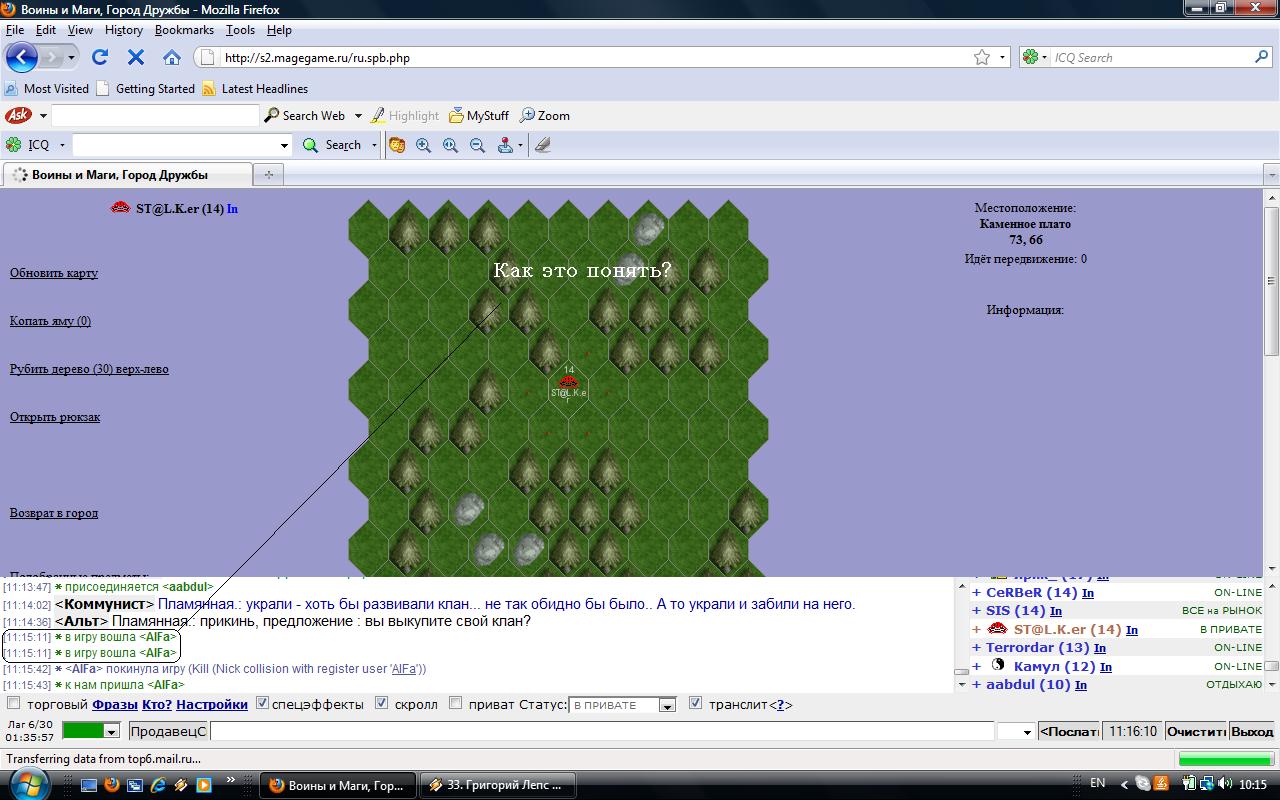Viewport: 1280px width, 800px height.
Task: Click the green color swatch
Action: click(83, 732)
